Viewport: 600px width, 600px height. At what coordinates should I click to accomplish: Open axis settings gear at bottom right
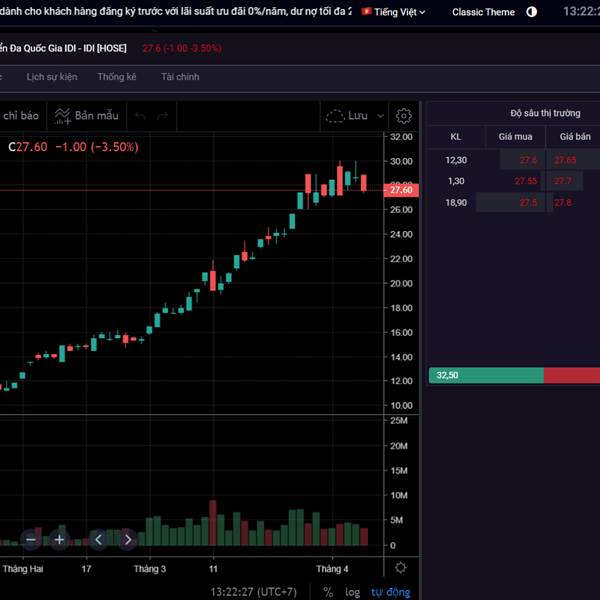click(x=401, y=567)
